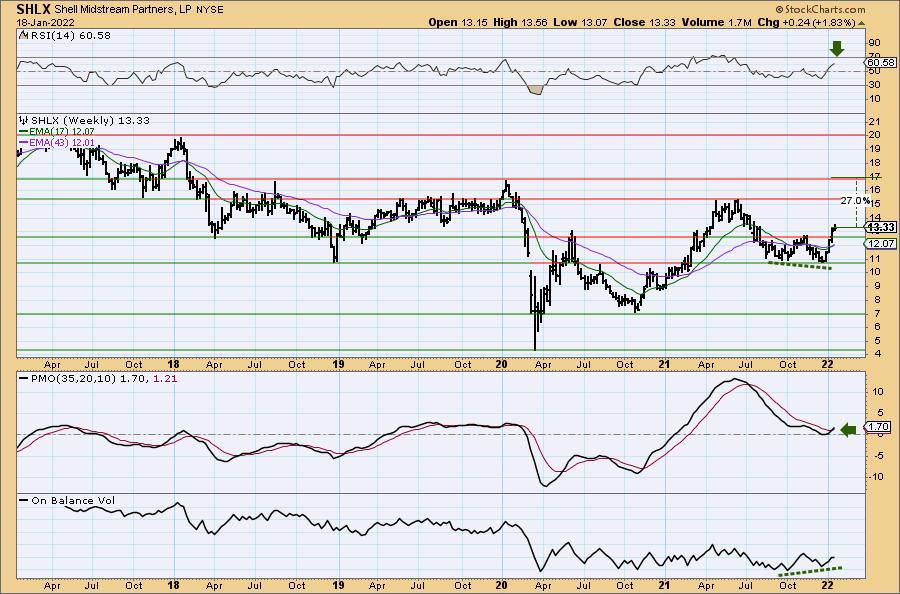Click the bar icon before SHLX (Weekly)
This screenshot has height=594, width=900.
point(24,121)
